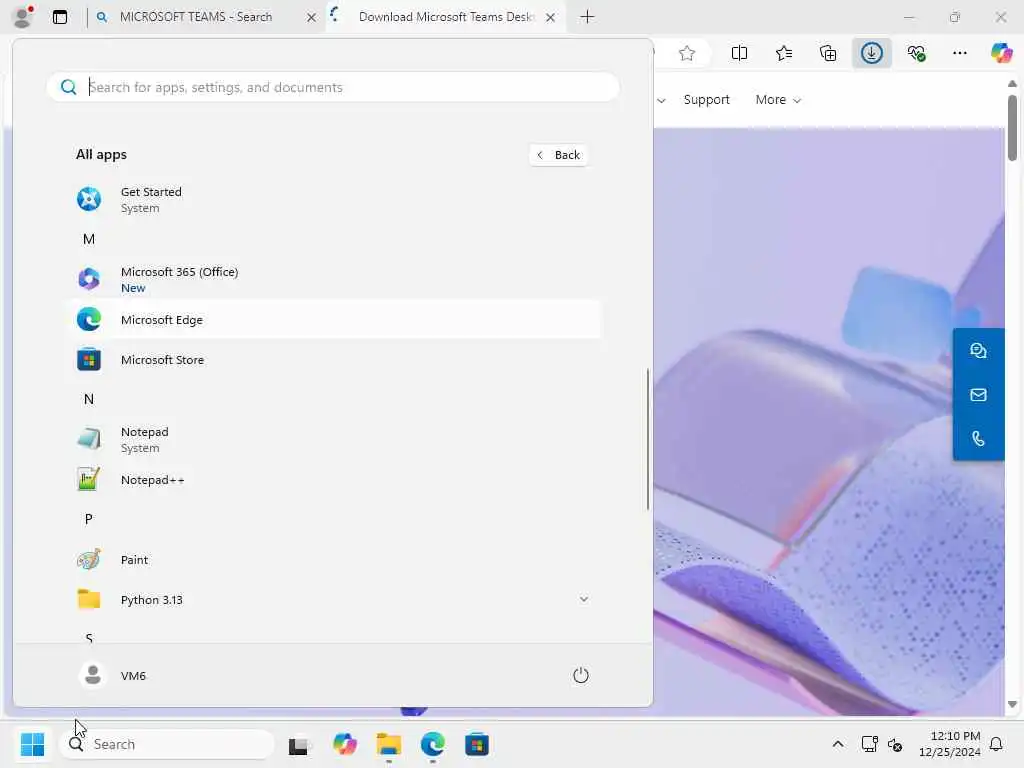Open Edge Collections
This screenshot has width=1024, height=768.
pos(828,54)
